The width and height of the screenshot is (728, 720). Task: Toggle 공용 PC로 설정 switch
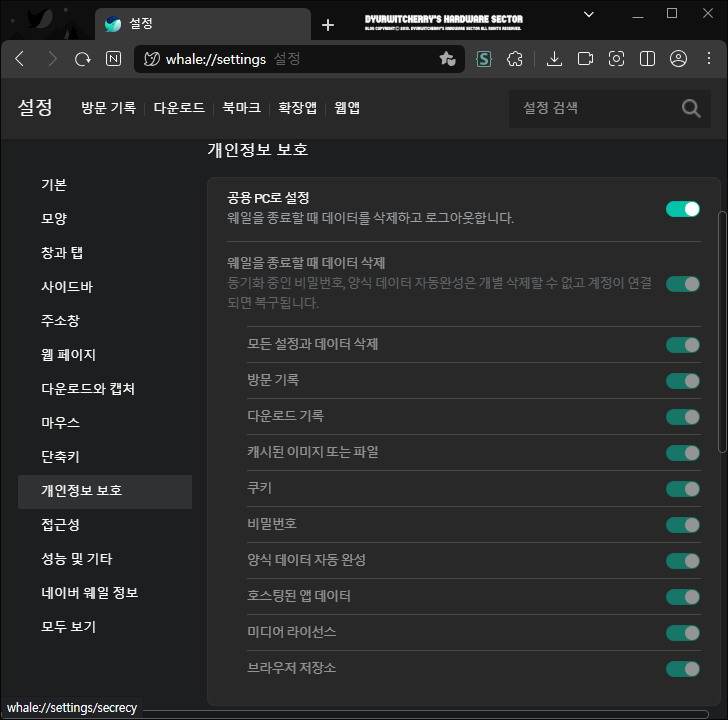coord(682,209)
